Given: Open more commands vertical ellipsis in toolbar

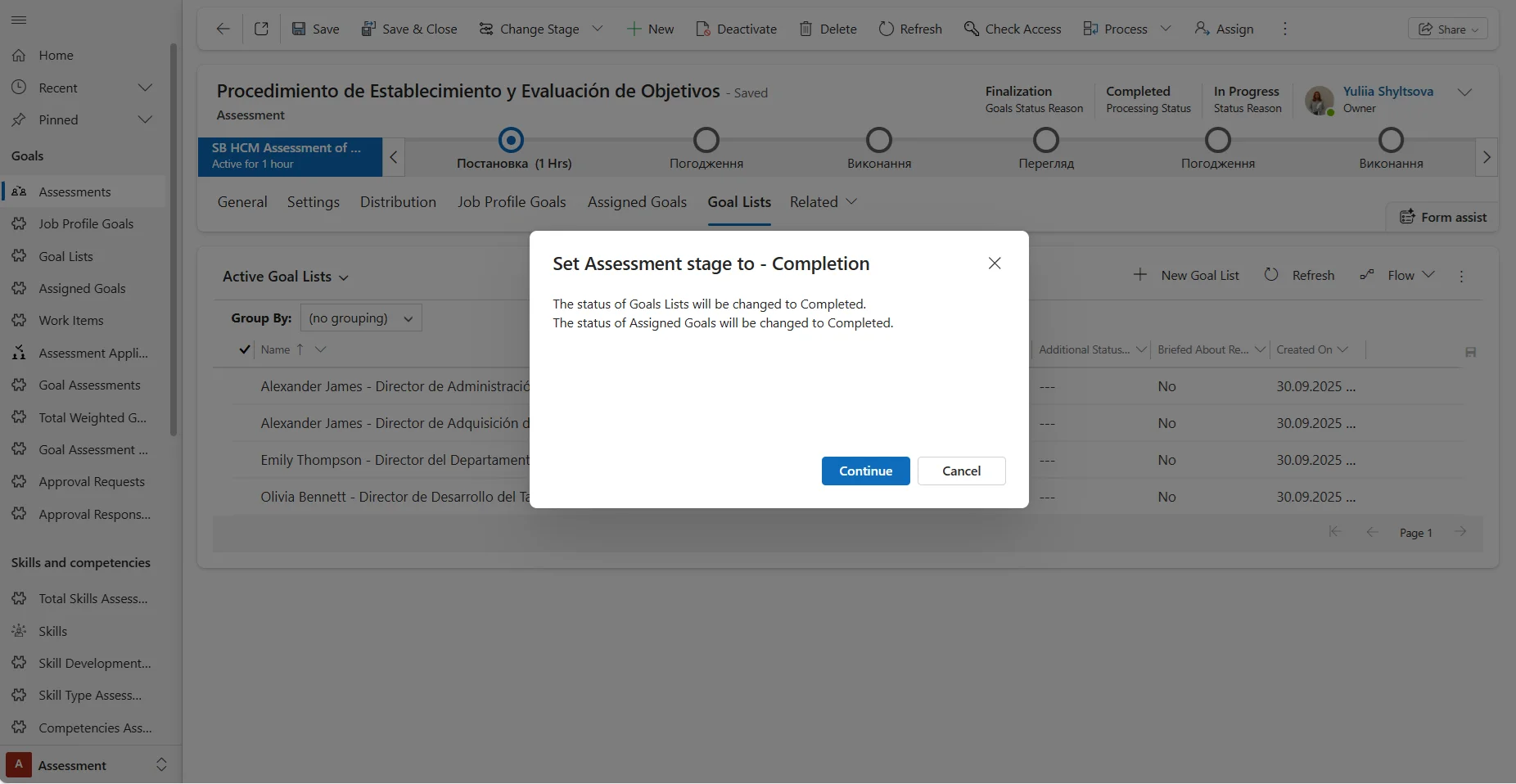Looking at the screenshot, I should (1285, 29).
